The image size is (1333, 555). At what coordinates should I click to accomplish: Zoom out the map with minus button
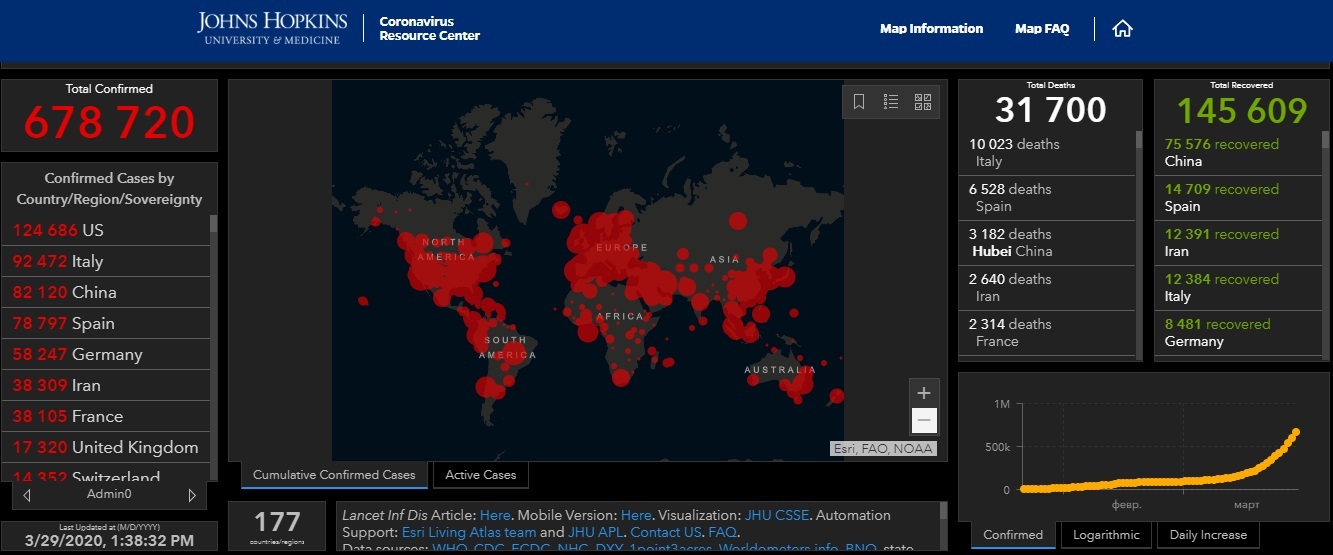[924, 420]
